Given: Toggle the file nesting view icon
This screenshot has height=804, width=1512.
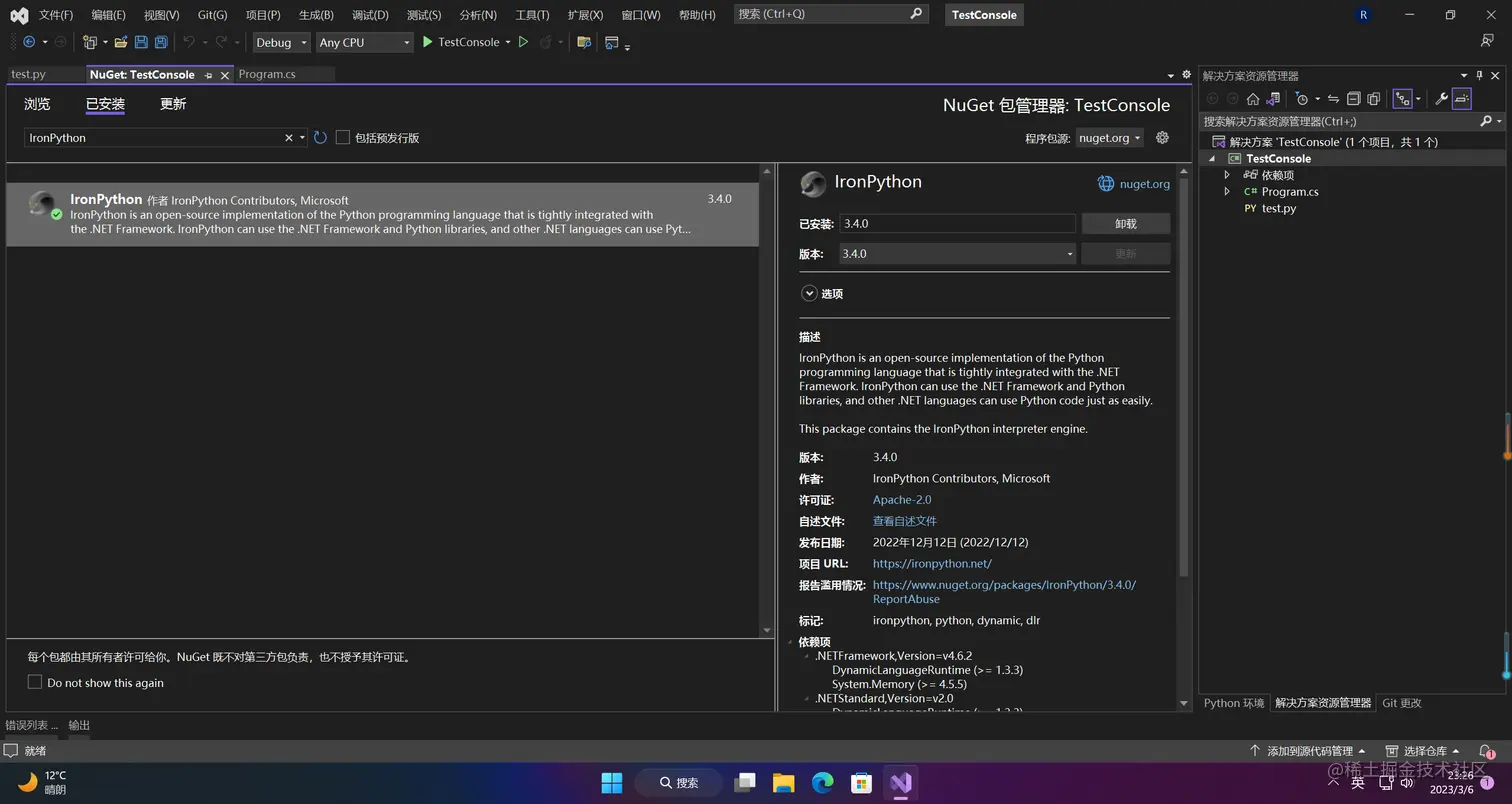Looking at the screenshot, I should 1403,99.
